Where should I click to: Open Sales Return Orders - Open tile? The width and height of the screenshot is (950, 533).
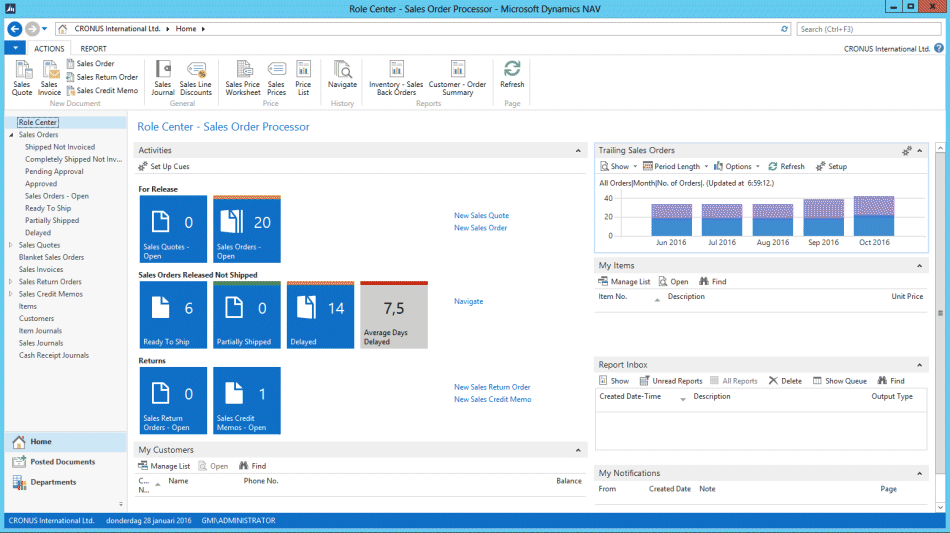(173, 400)
